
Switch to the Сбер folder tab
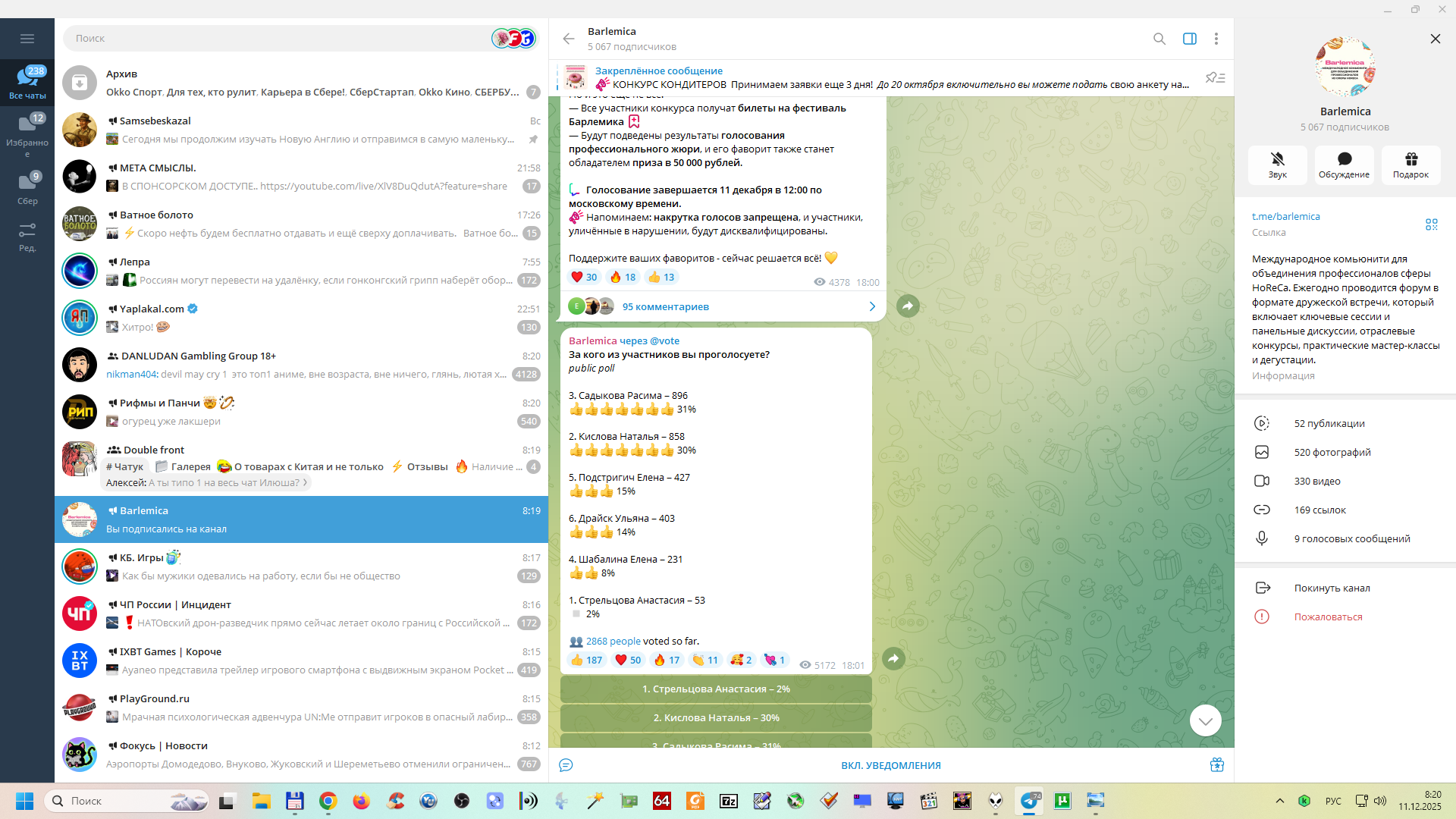[27, 188]
